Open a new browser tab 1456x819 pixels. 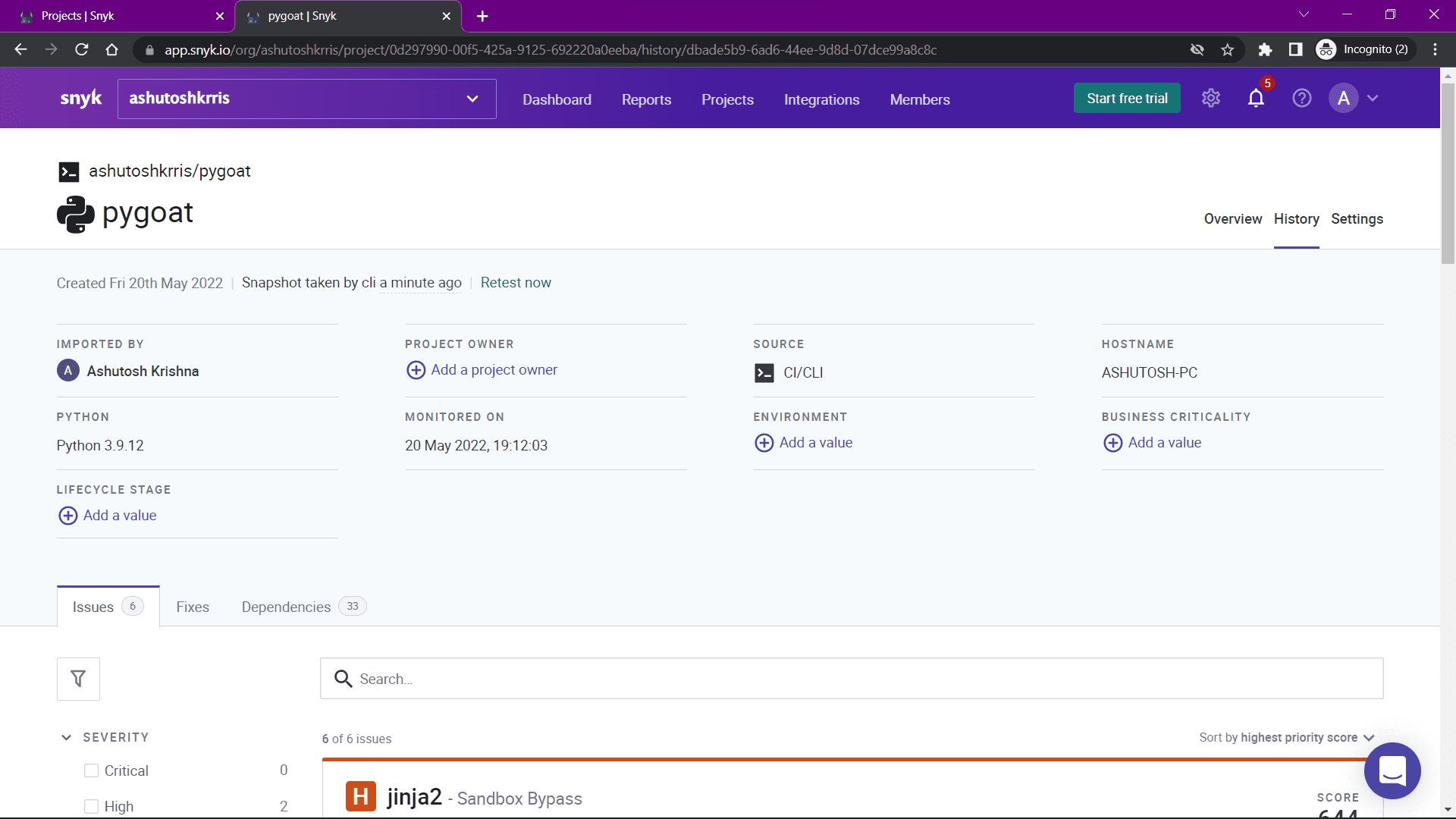point(482,16)
